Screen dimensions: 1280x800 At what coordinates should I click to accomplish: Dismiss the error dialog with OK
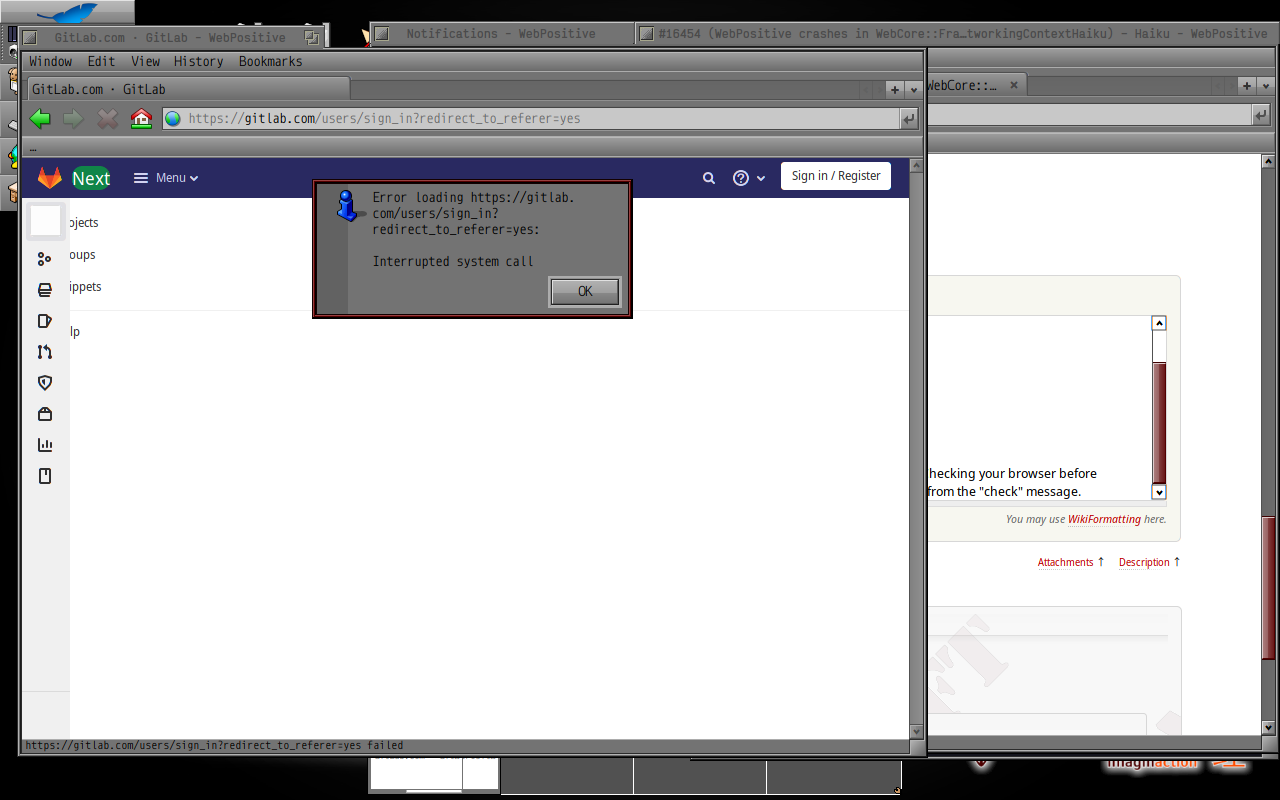(585, 291)
